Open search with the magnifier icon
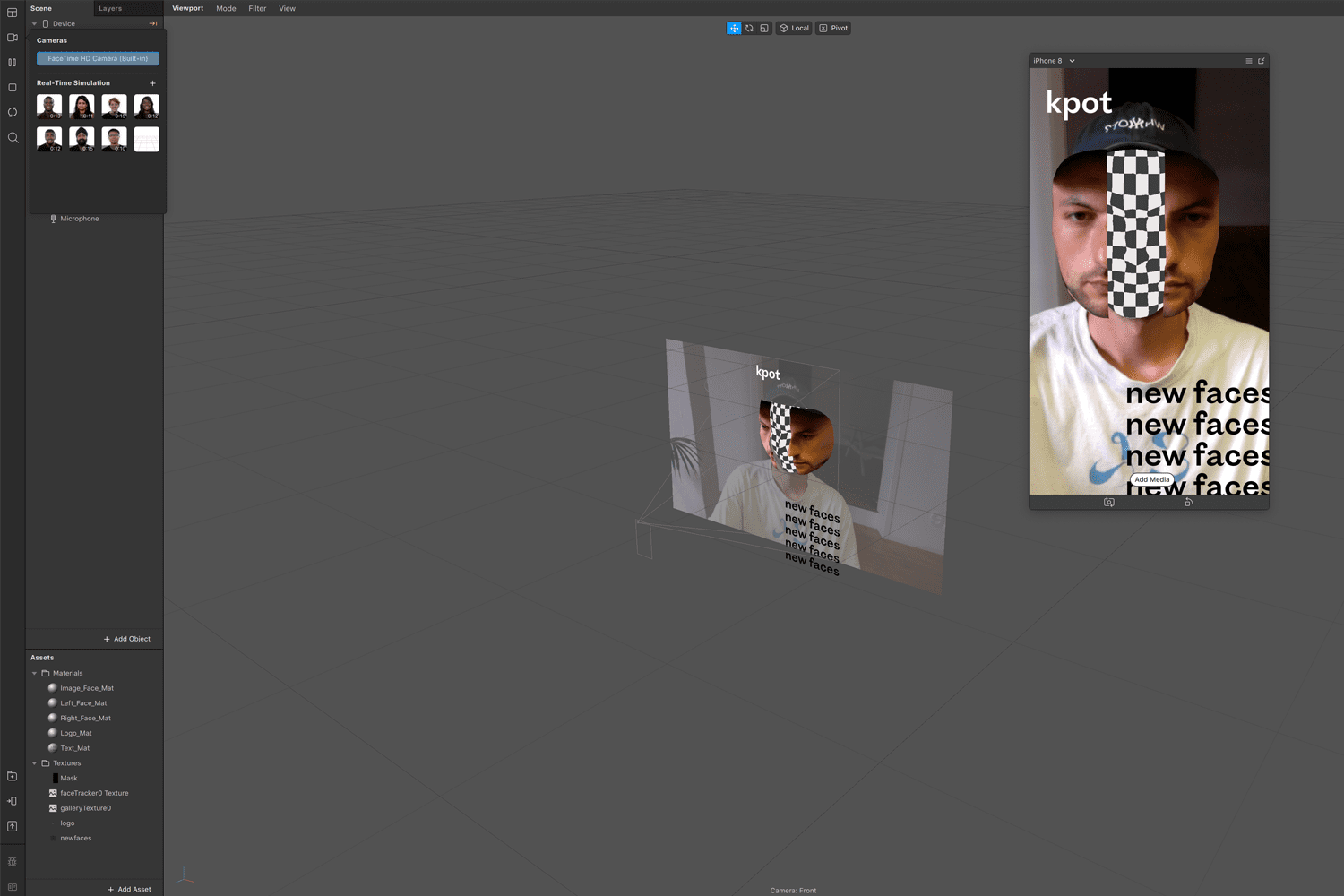Screen dimensions: 1344x896 13,138
